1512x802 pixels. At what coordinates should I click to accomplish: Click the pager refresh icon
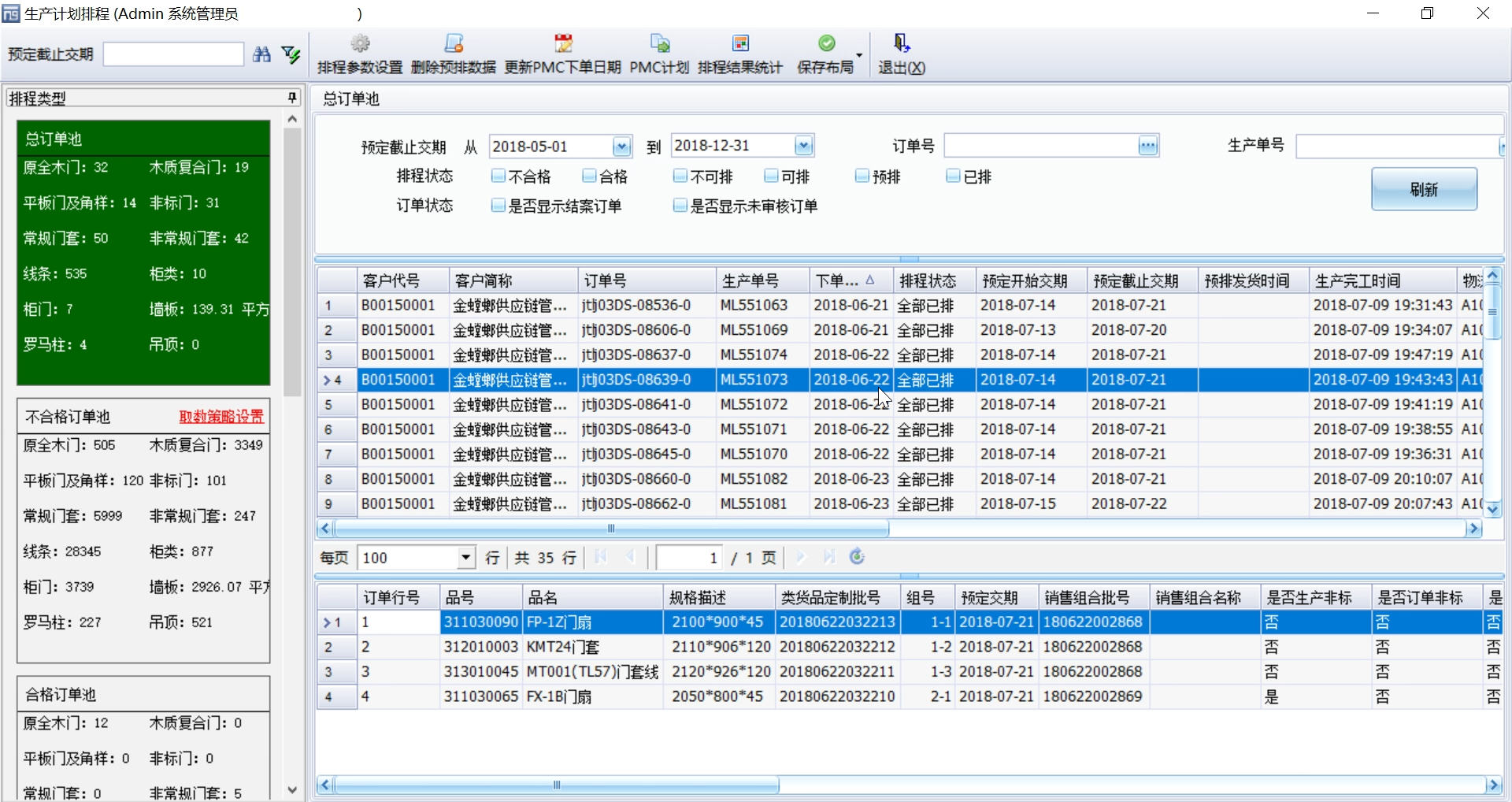pos(858,557)
